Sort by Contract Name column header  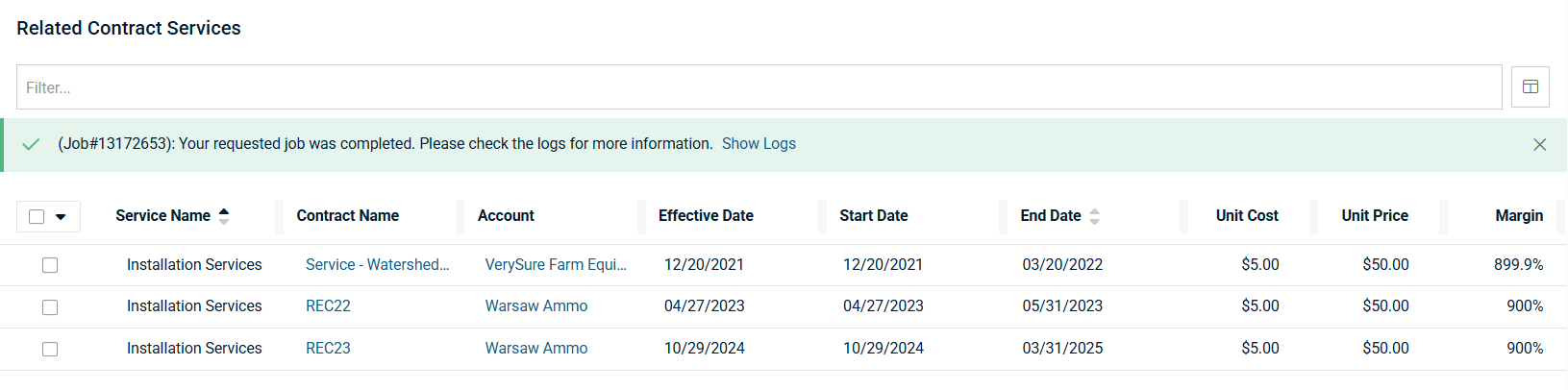[x=347, y=216]
